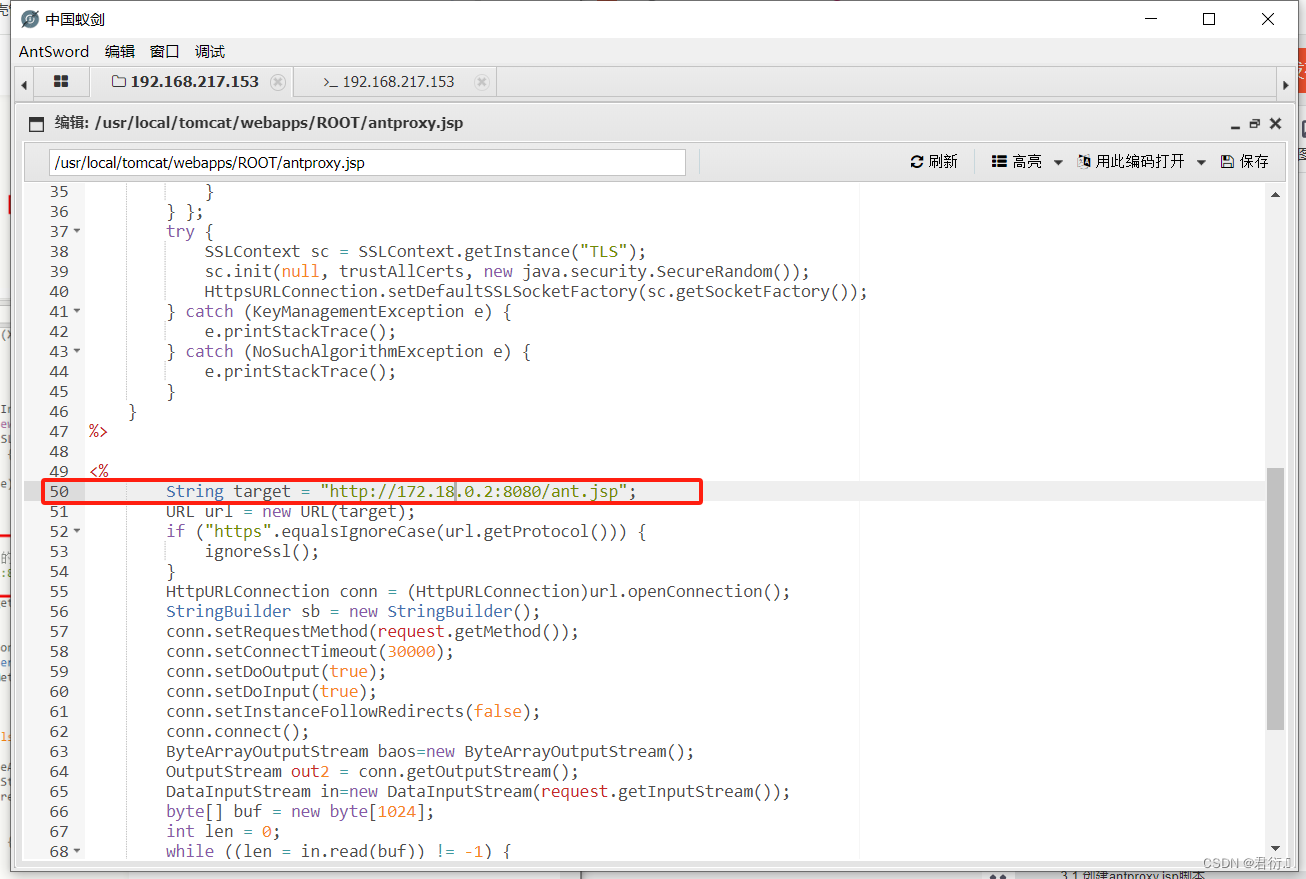Fold the while loop at line 68

pos(77,851)
